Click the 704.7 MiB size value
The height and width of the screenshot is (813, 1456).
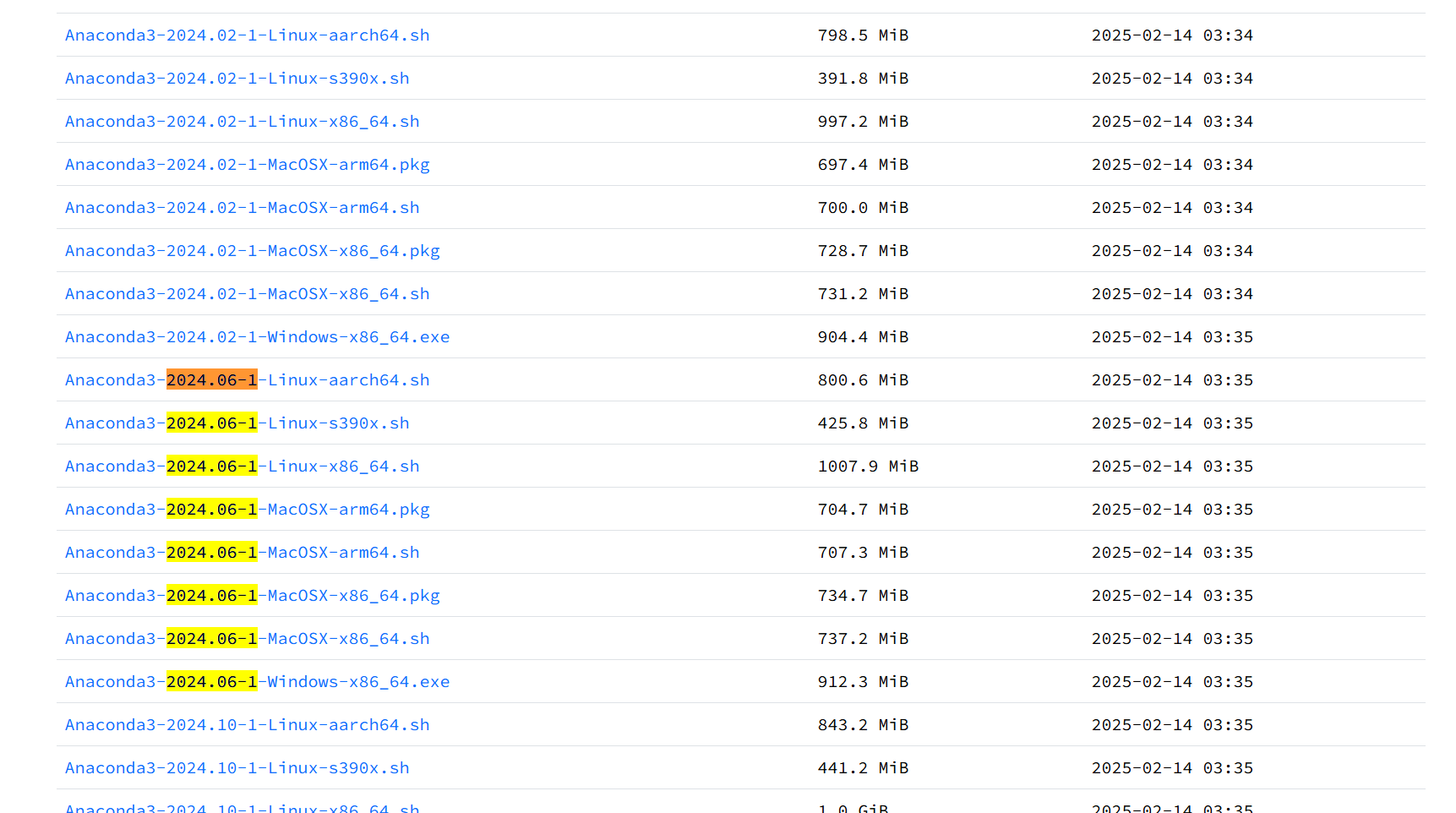pyautogui.click(x=864, y=510)
